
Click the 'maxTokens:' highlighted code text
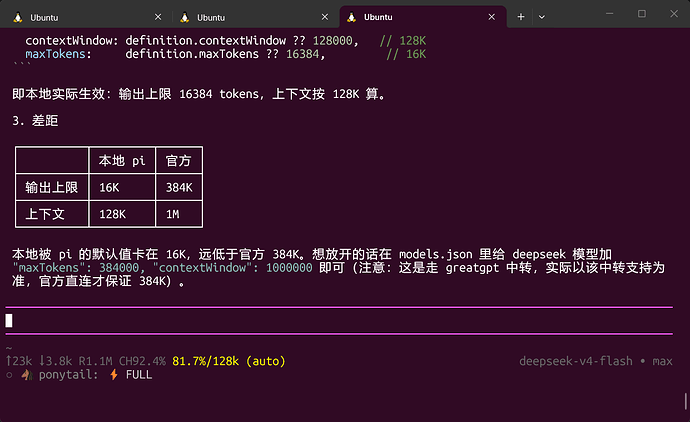click(x=58, y=54)
